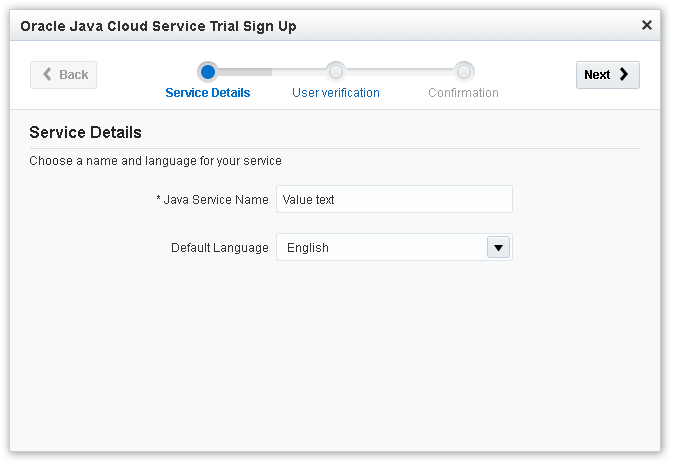The image size is (673, 465).
Task: Open the Service Details step label
Action: tap(208, 93)
